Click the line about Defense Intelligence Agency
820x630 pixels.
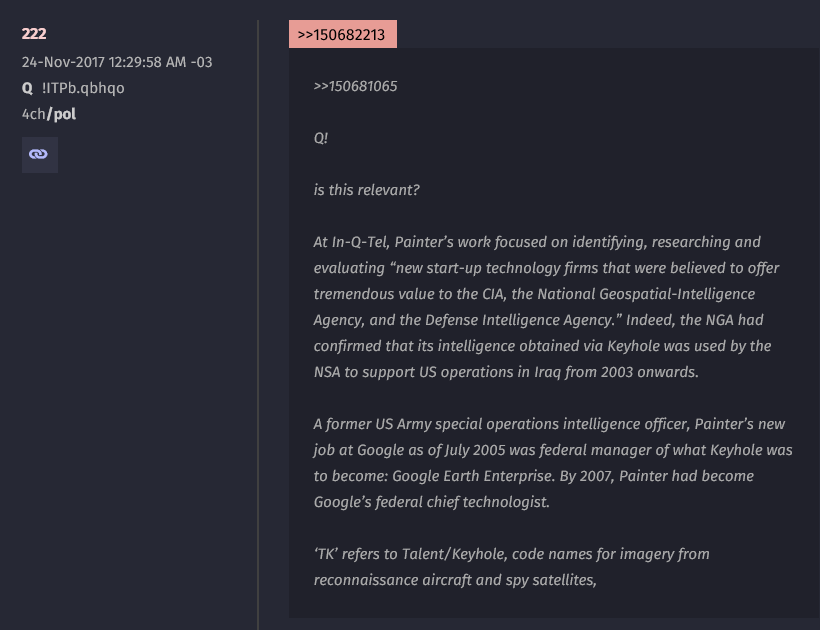(538, 320)
